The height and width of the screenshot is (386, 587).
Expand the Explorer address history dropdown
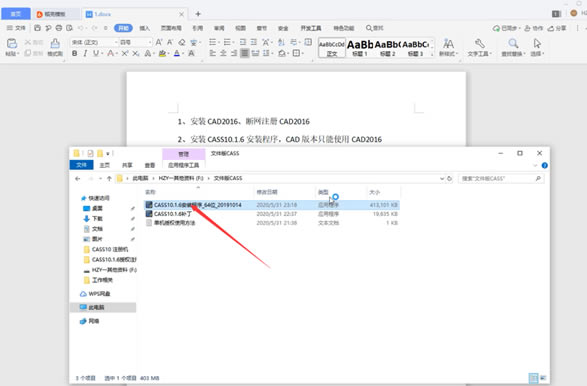(x=442, y=179)
